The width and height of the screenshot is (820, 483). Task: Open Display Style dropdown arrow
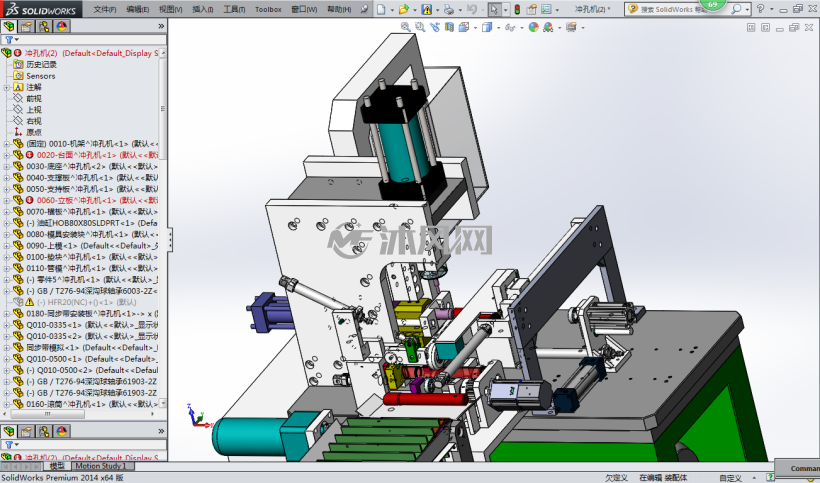click(498, 28)
